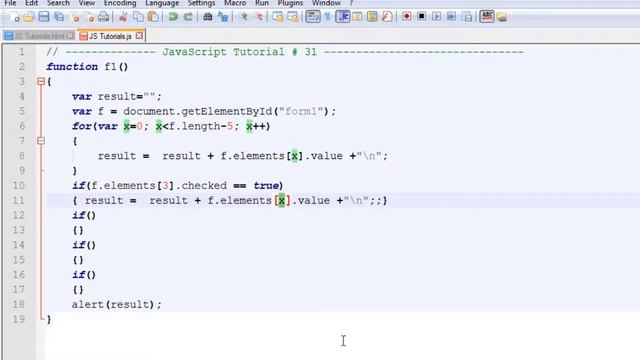Click the run macro multiple times icon
The width and height of the screenshot is (640, 360).
click(x=451, y=17)
